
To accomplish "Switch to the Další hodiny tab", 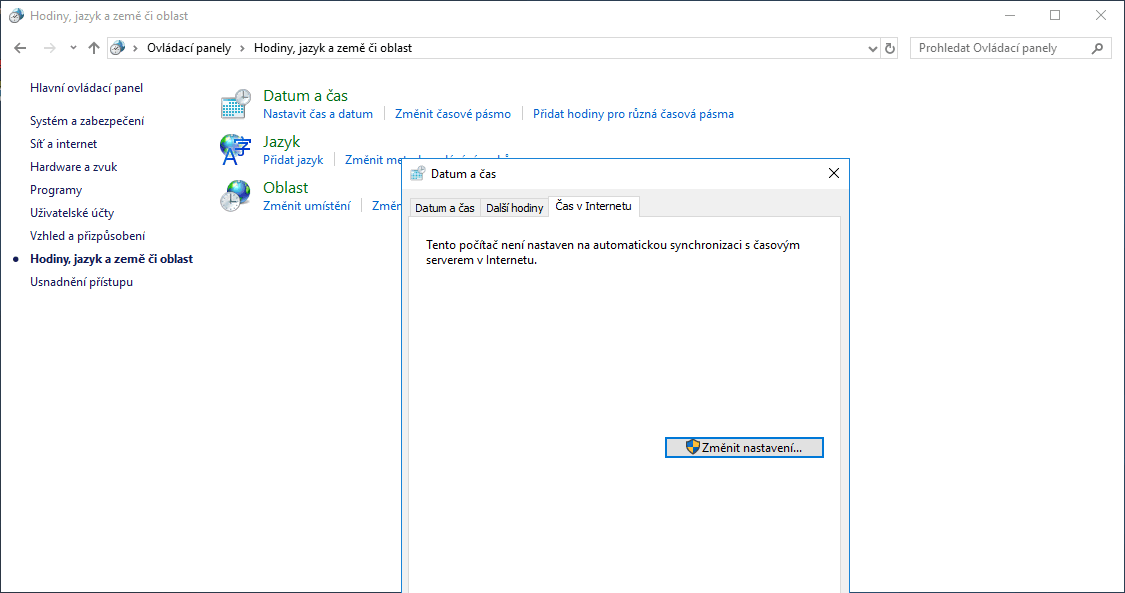I will [514, 208].
